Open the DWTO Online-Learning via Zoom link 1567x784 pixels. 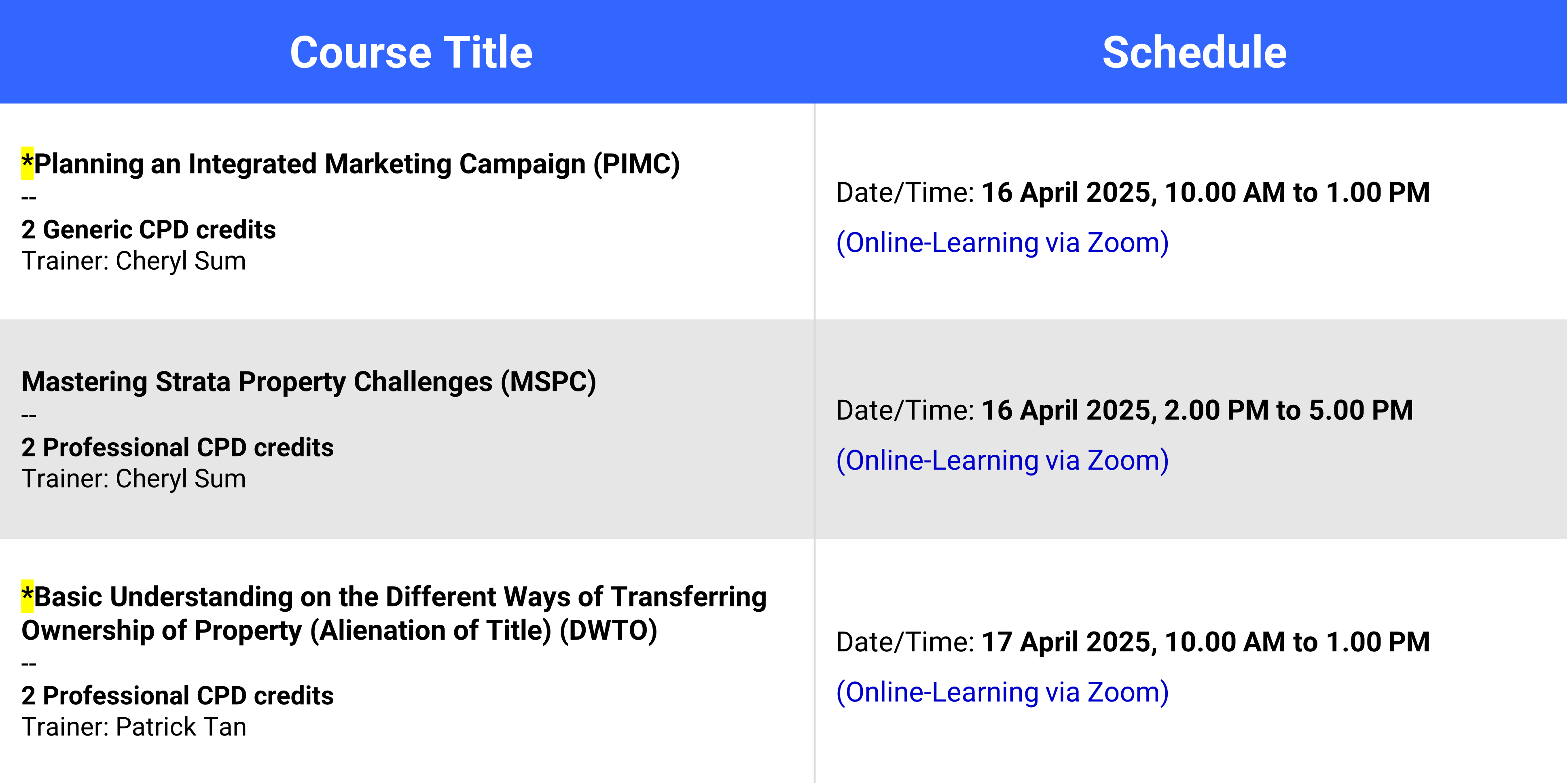coord(1002,692)
